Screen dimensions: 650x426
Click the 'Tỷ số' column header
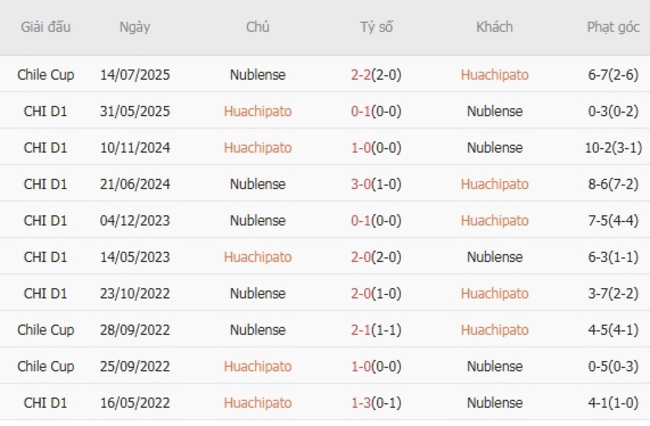(376, 27)
